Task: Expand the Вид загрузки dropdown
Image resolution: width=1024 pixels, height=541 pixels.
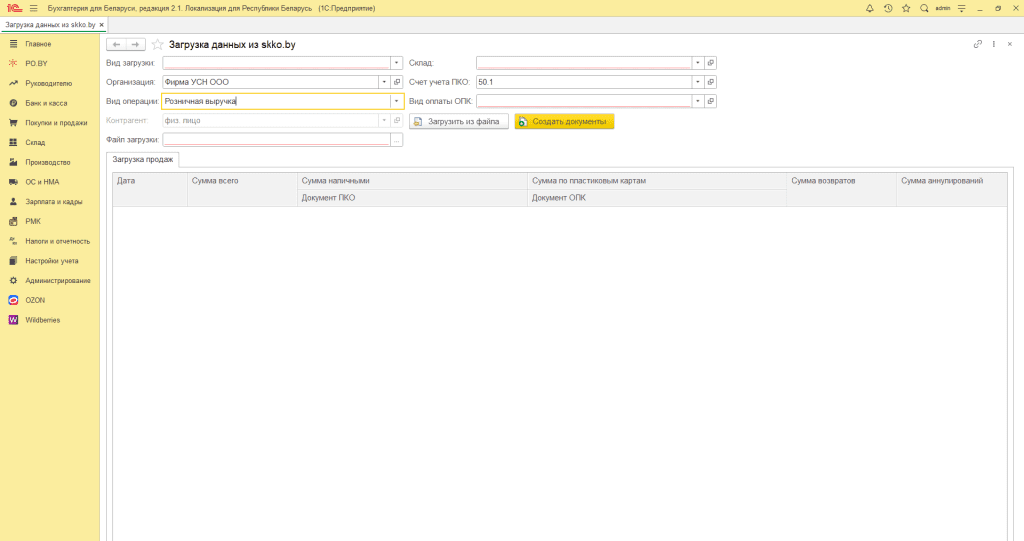Action: coord(397,62)
